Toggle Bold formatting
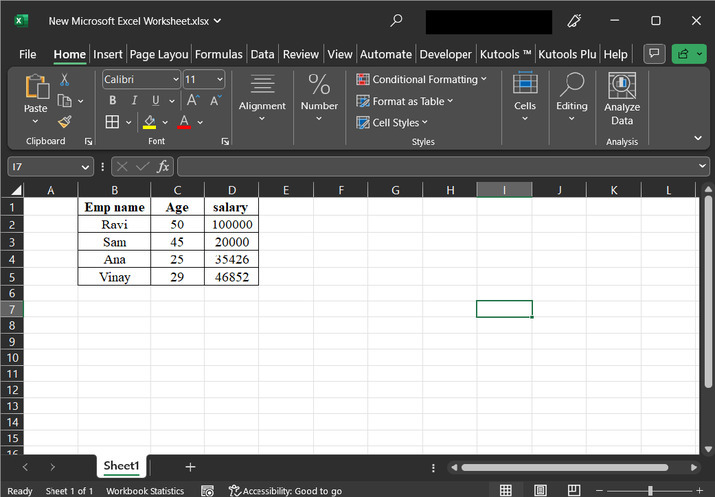Screen dimensions: 715x497 (112, 101)
